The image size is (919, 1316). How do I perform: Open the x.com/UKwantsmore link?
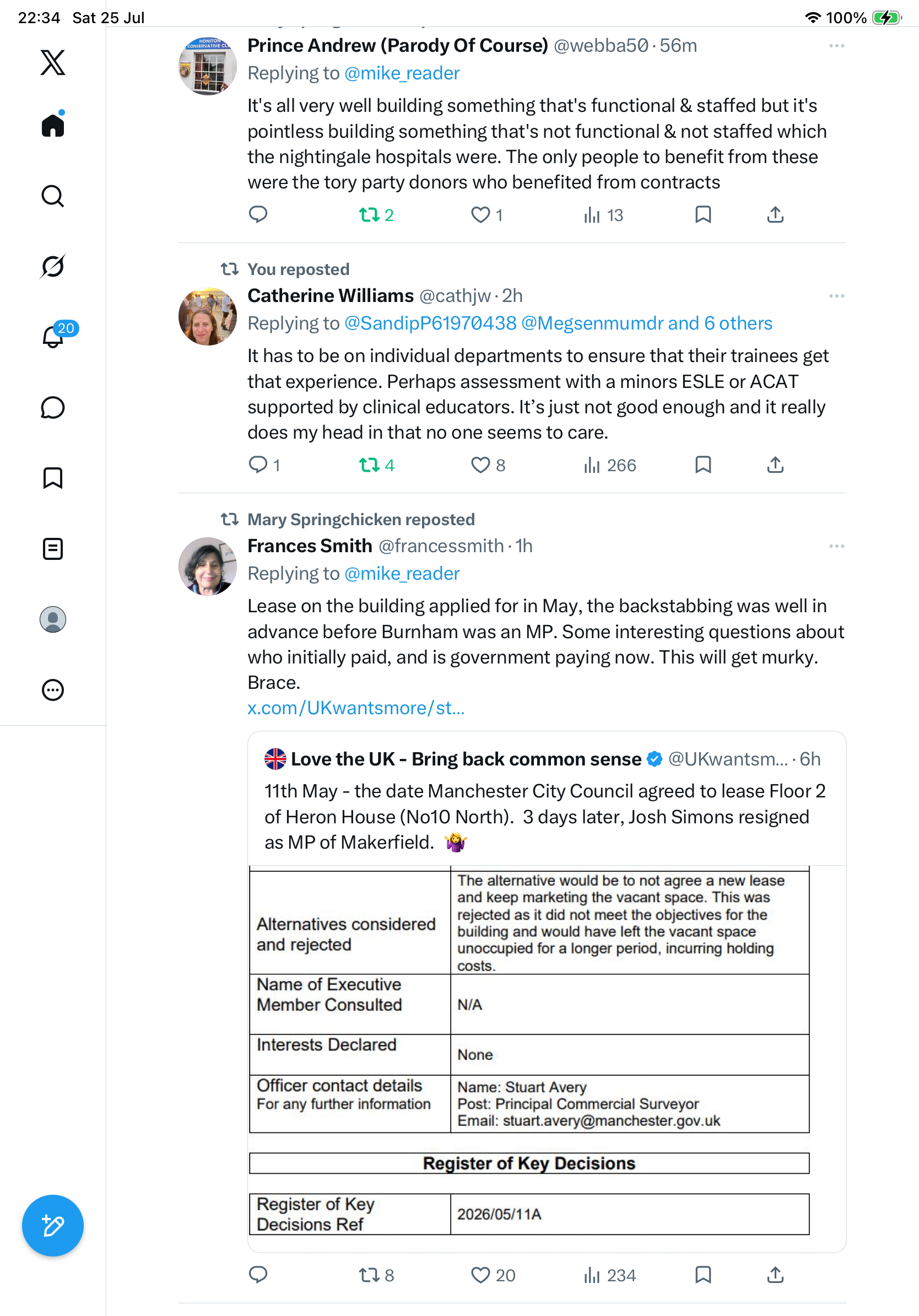(356, 708)
